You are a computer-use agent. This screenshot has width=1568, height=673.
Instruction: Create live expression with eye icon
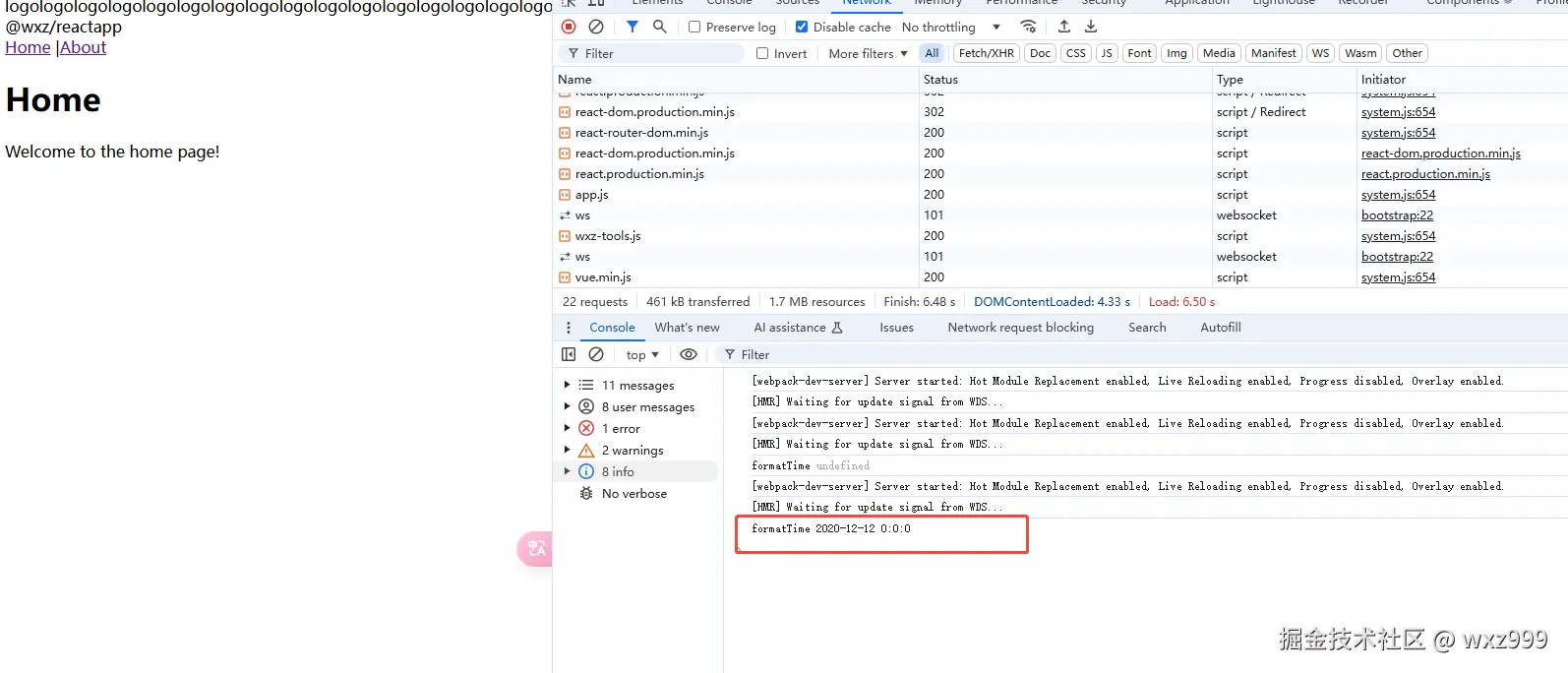pyautogui.click(x=689, y=354)
